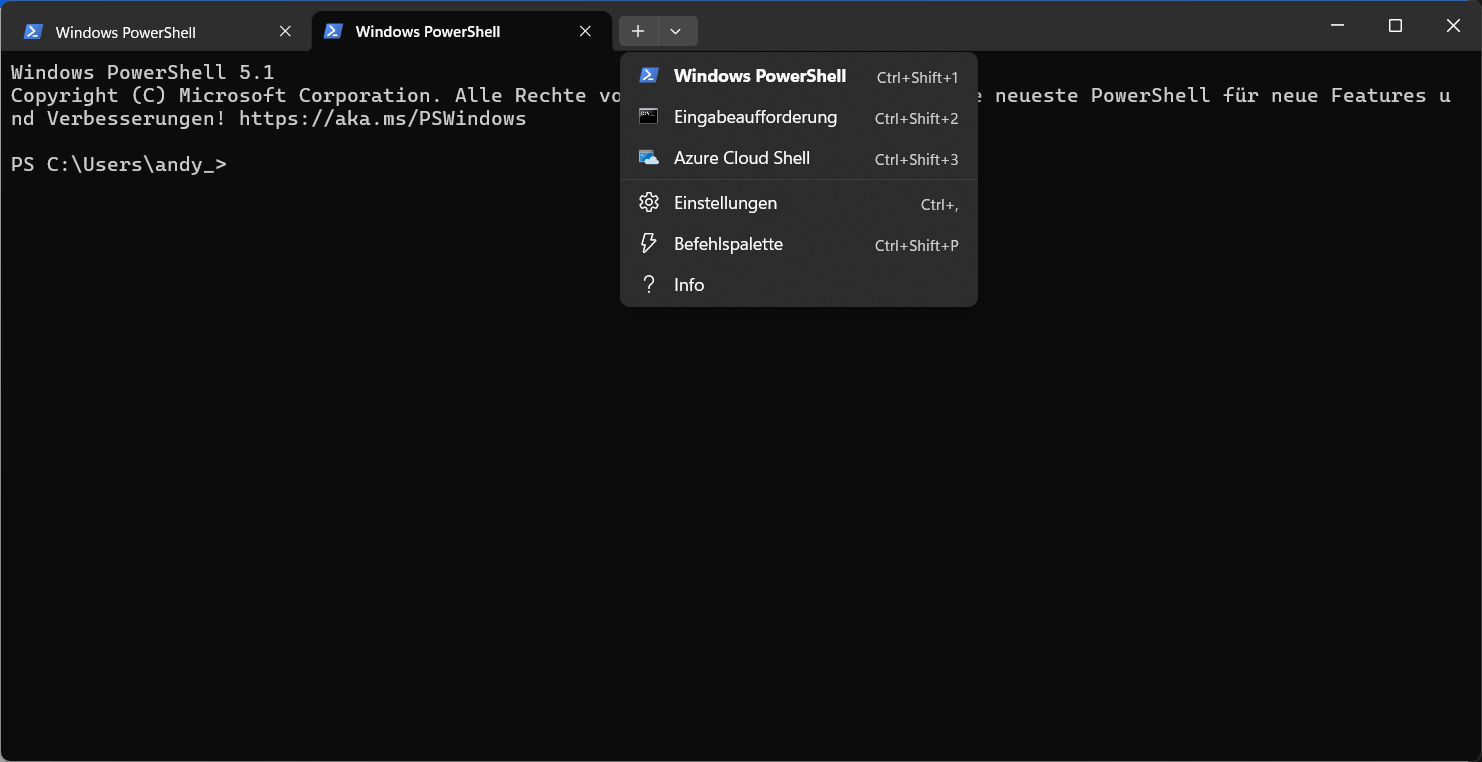Click the Ctrl+Shift+P shortcut text

(916, 245)
